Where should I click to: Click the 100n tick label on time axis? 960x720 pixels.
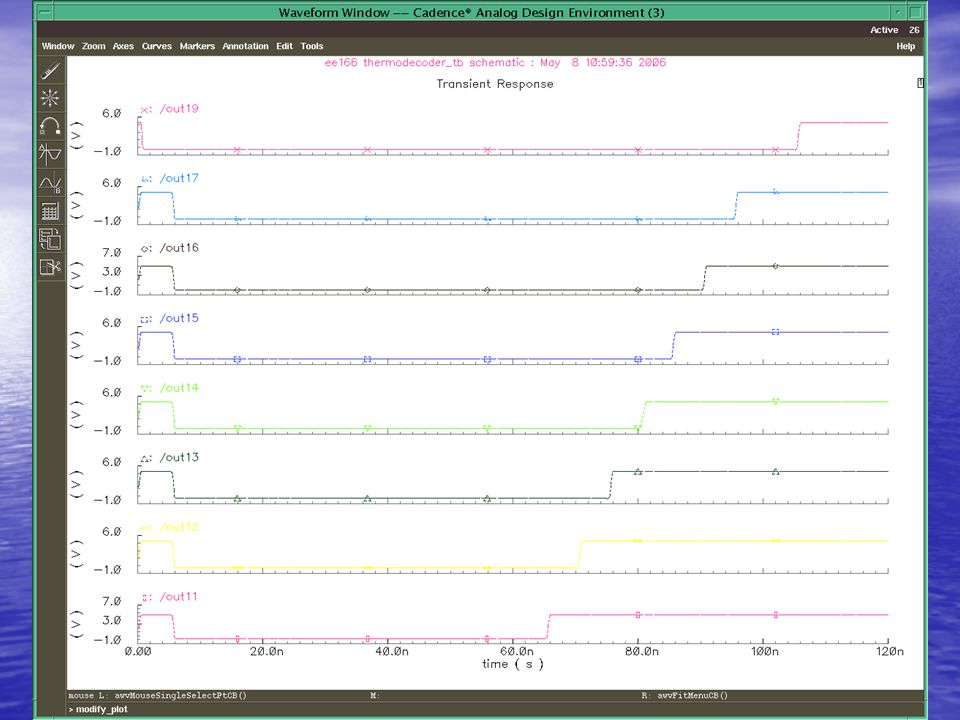(x=765, y=651)
